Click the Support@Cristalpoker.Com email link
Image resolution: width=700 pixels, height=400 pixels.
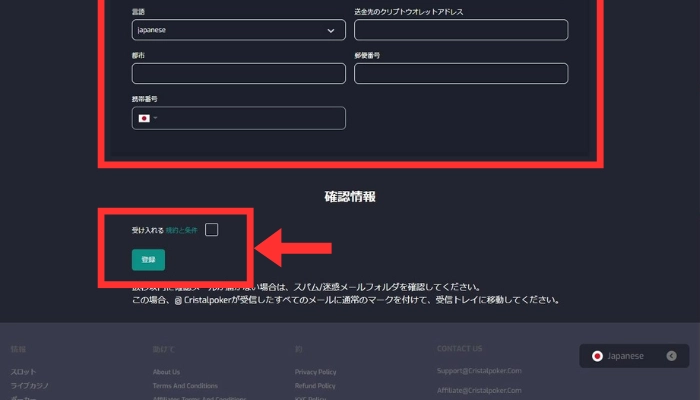pos(479,371)
